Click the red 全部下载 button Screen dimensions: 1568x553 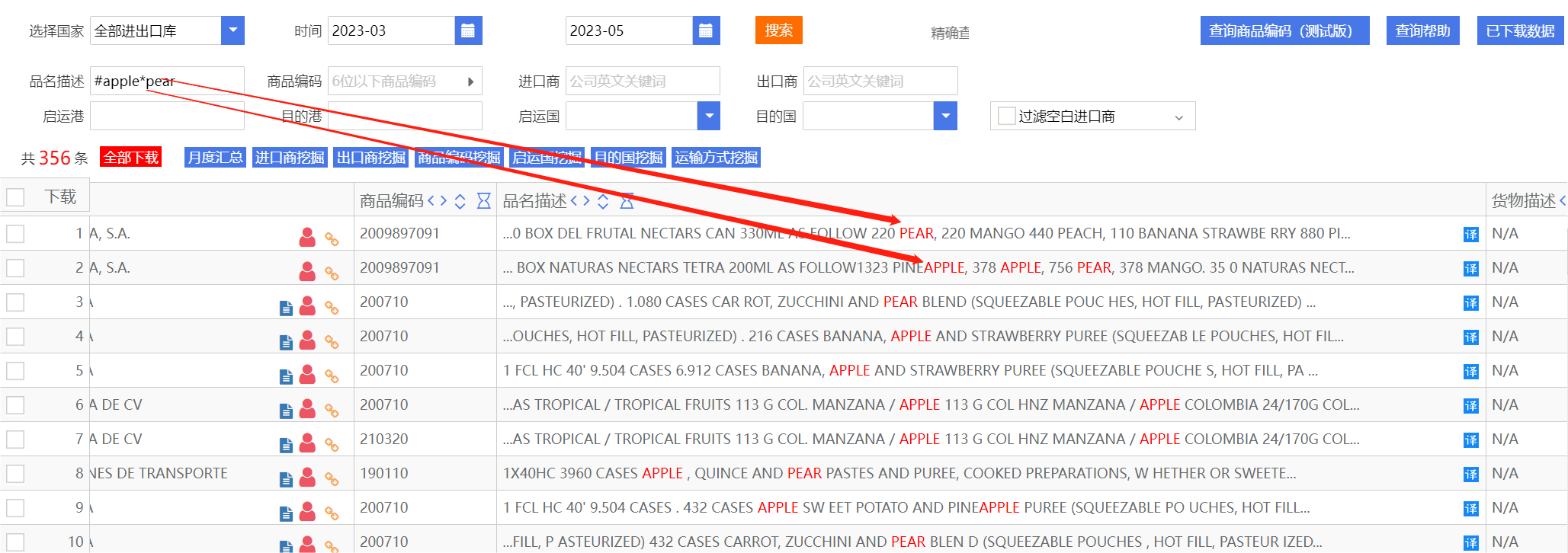pos(131,158)
